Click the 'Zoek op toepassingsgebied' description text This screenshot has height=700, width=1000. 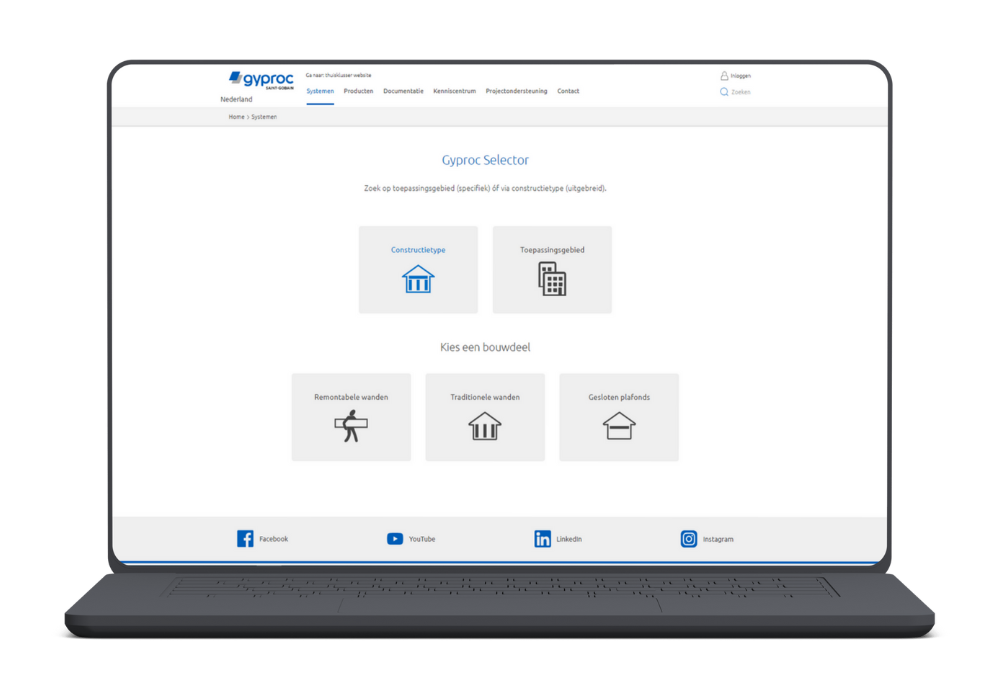(x=485, y=188)
